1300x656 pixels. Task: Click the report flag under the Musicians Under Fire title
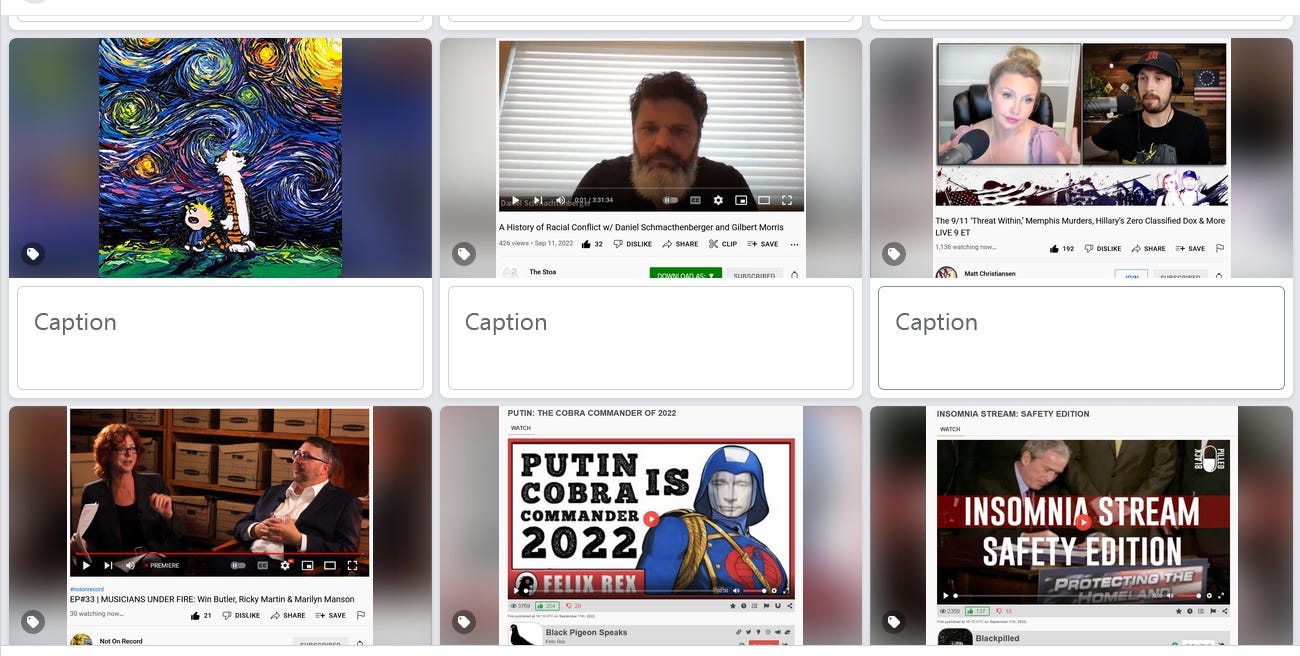[361, 615]
